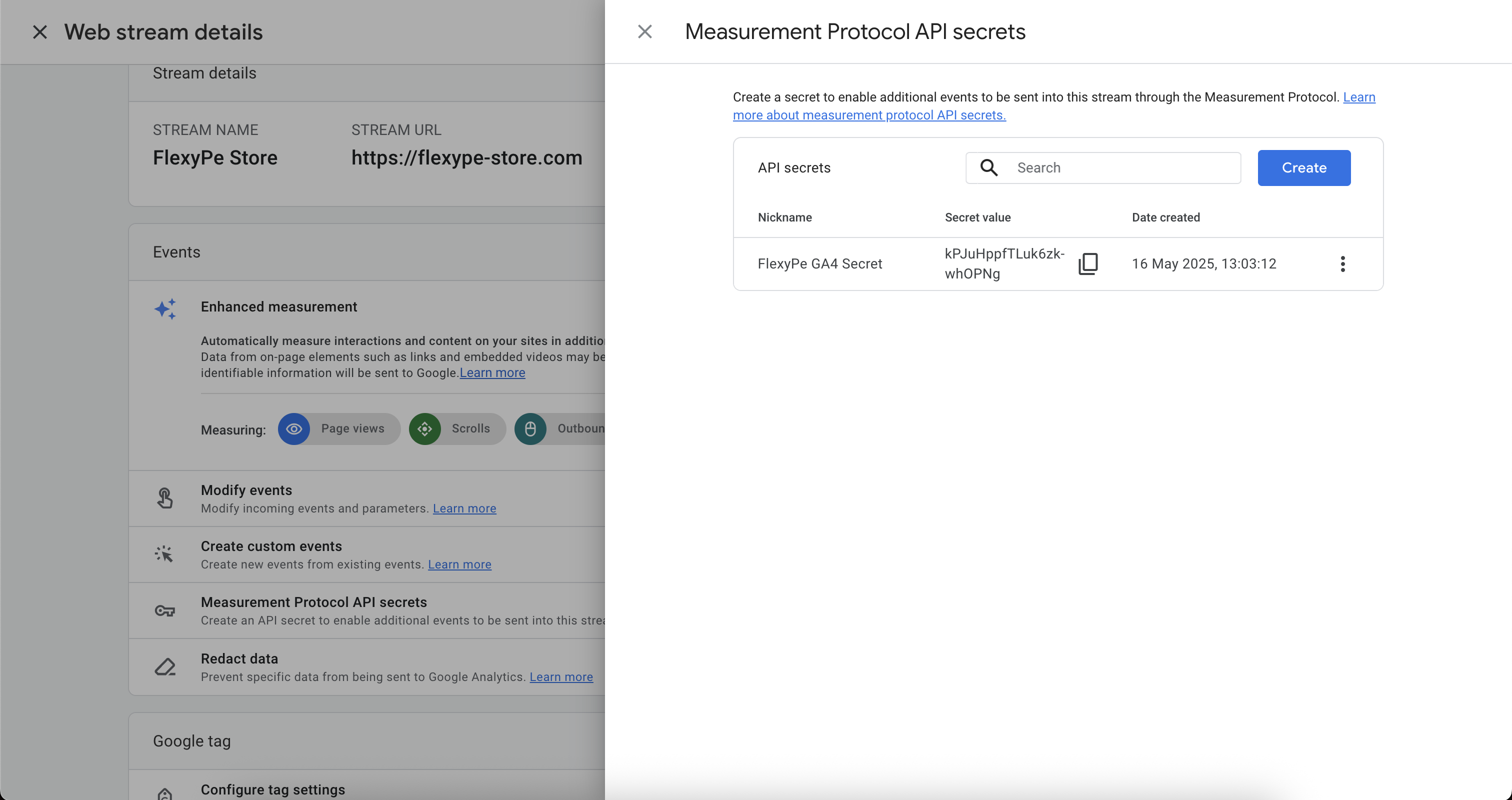Open Learn more about measurement protocol link
Image resolution: width=1512 pixels, height=800 pixels.
868,115
